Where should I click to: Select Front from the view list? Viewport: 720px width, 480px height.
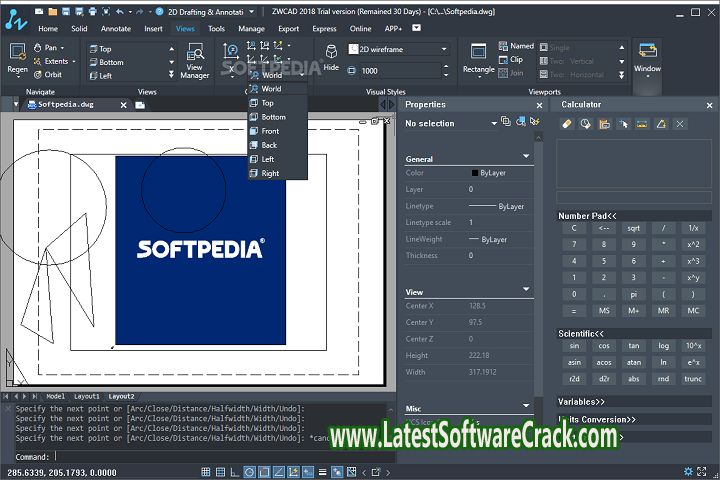[x=270, y=131]
